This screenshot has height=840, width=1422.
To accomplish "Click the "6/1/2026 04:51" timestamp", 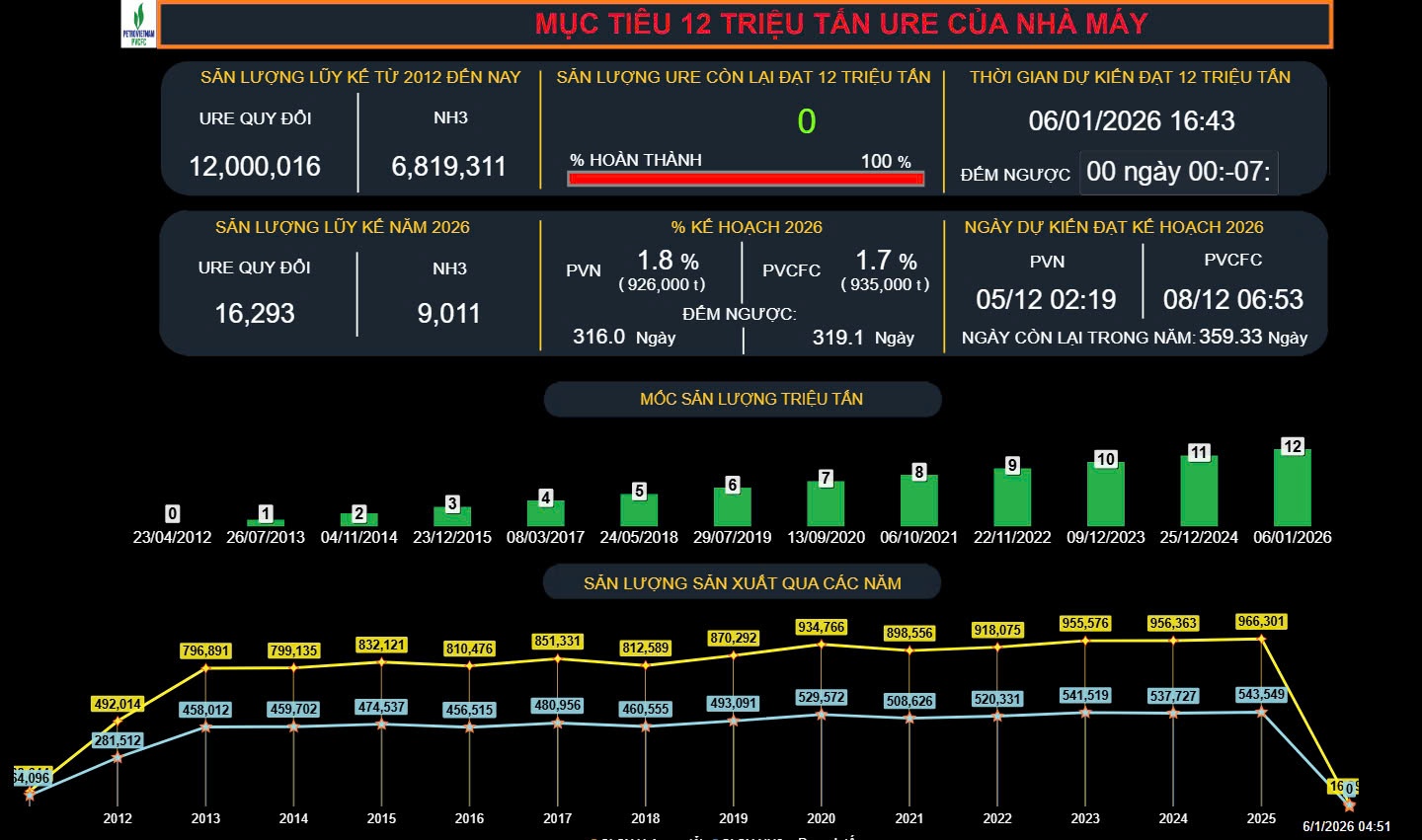I will pyautogui.click(x=1345, y=823).
